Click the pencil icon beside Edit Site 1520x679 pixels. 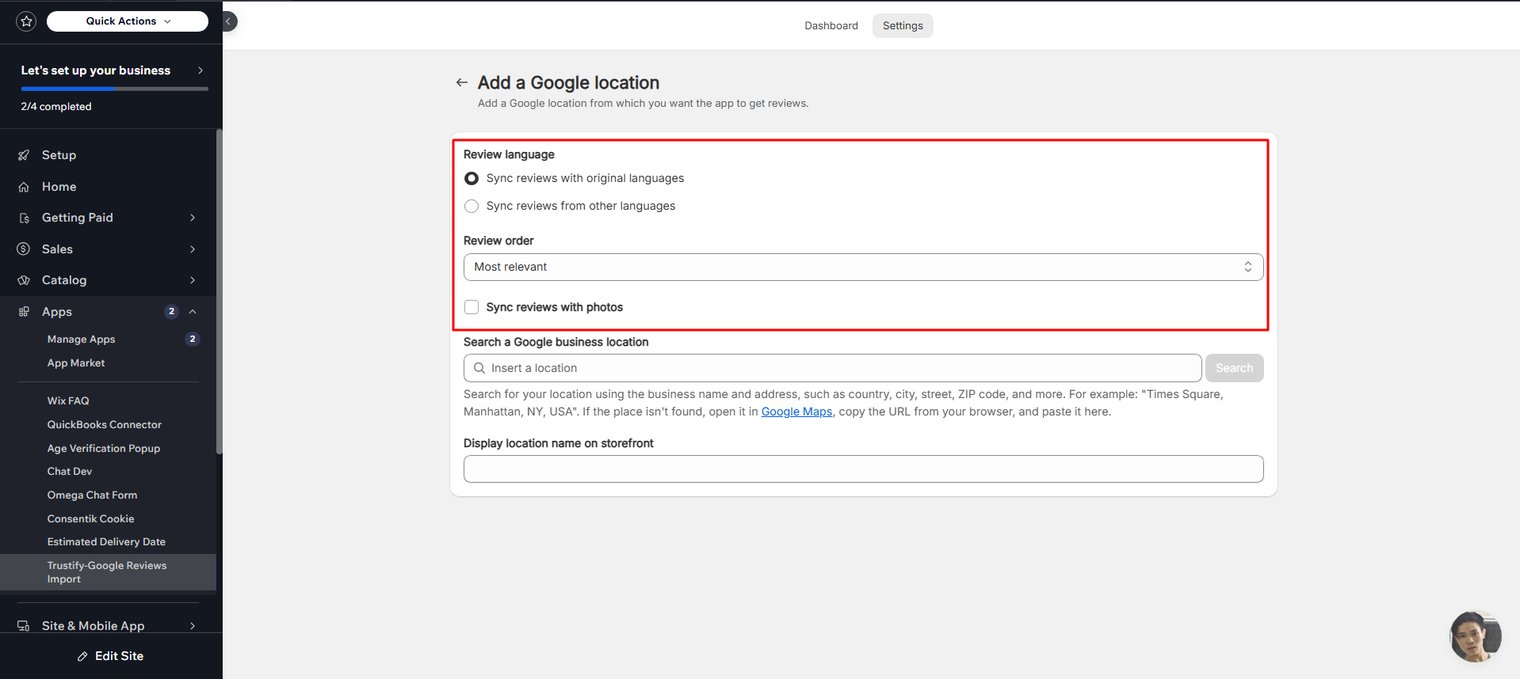click(83, 656)
